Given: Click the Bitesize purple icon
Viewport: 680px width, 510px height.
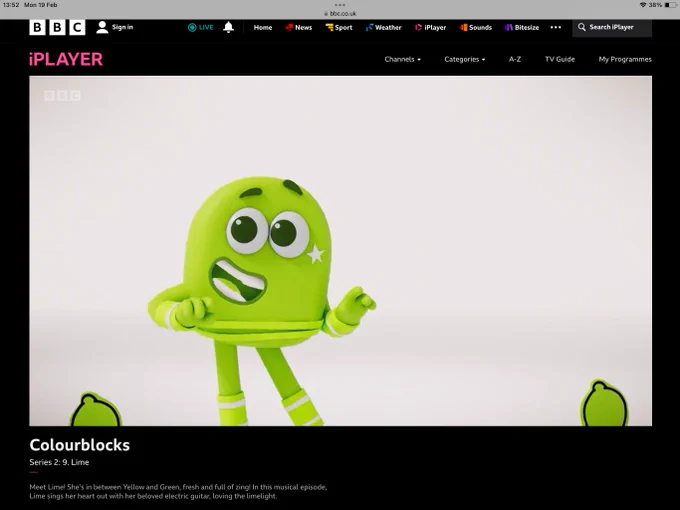Looking at the screenshot, I should 509,27.
